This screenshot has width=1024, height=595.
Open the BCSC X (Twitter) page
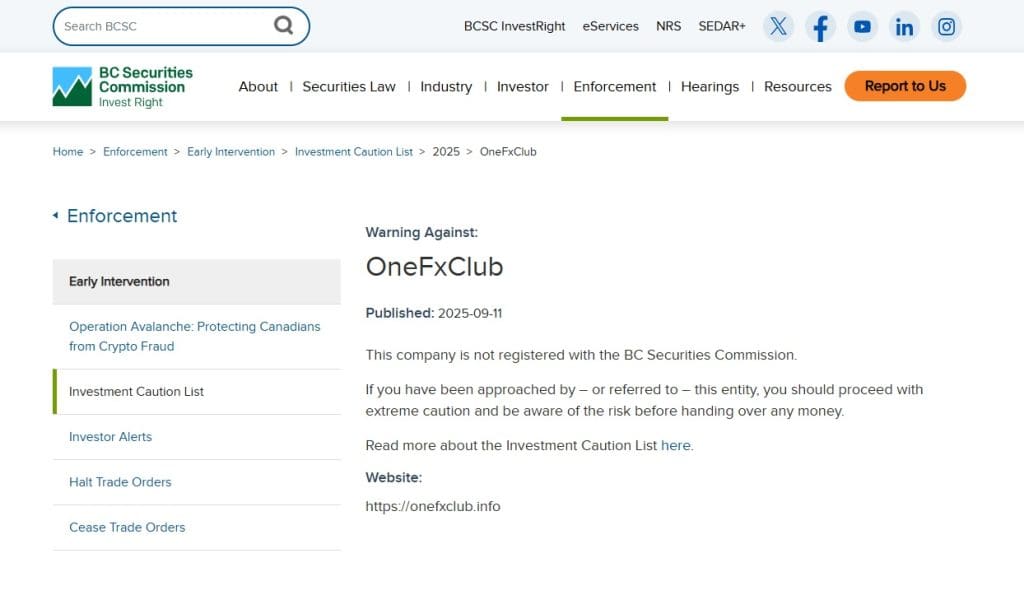778,27
